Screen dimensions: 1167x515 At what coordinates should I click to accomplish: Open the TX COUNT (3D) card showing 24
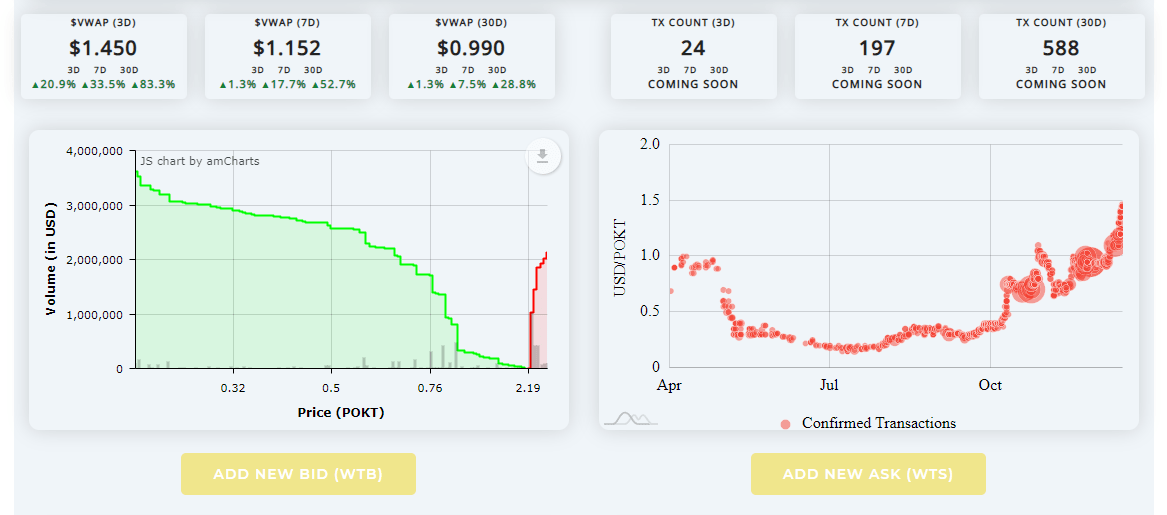(x=694, y=57)
